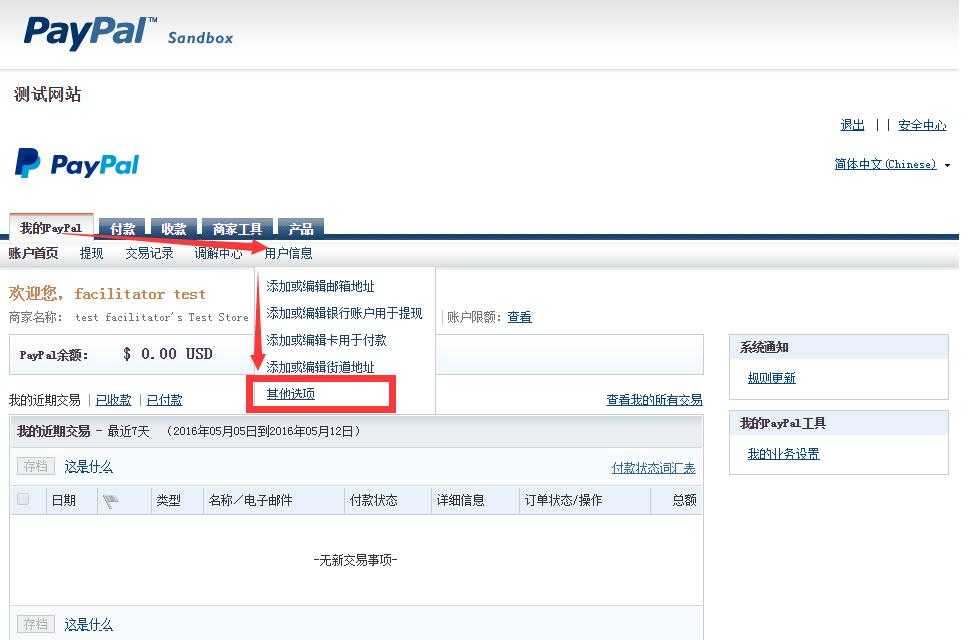
Task: Open 查看我的所有交易 link
Action: click(x=654, y=400)
